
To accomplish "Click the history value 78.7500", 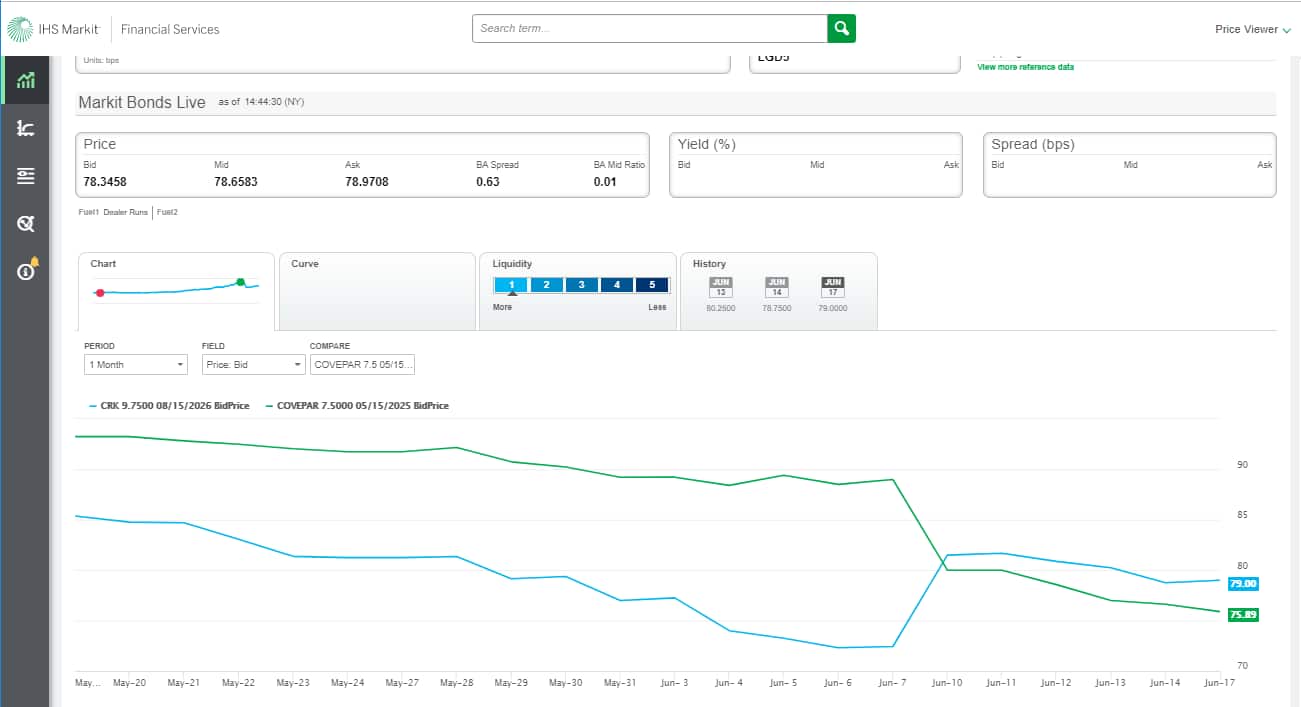I will pos(777,309).
